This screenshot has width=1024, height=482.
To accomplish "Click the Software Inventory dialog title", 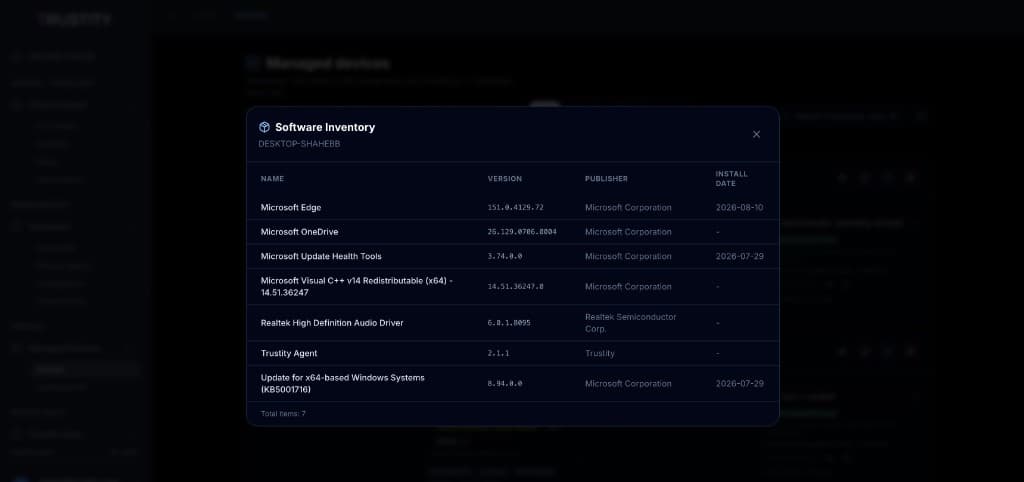I will [325, 127].
